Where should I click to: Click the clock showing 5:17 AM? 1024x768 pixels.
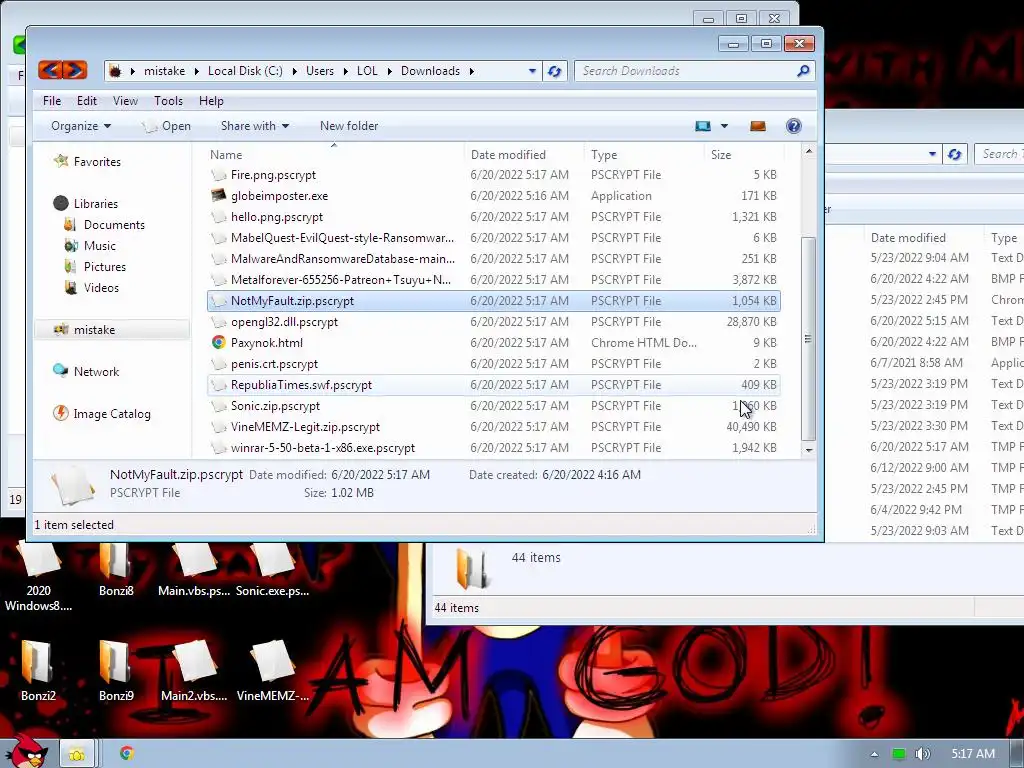point(972,754)
